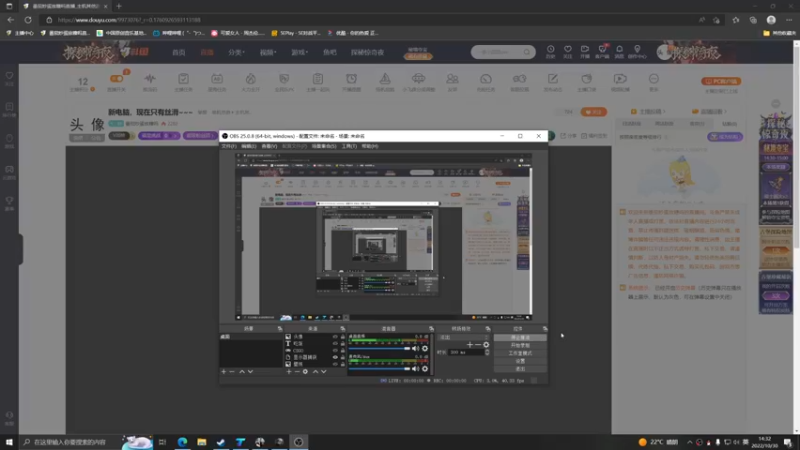The image size is (800, 450).
Task: Open Microsoft Edge from the taskbar
Action: tap(182, 442)
